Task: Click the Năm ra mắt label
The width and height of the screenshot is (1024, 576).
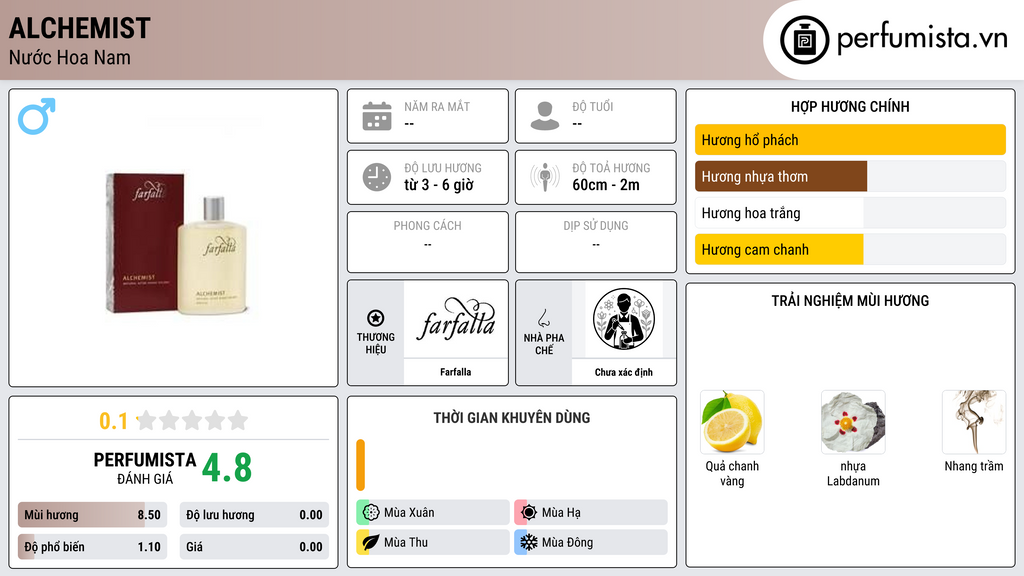Action: click(437, 106)
